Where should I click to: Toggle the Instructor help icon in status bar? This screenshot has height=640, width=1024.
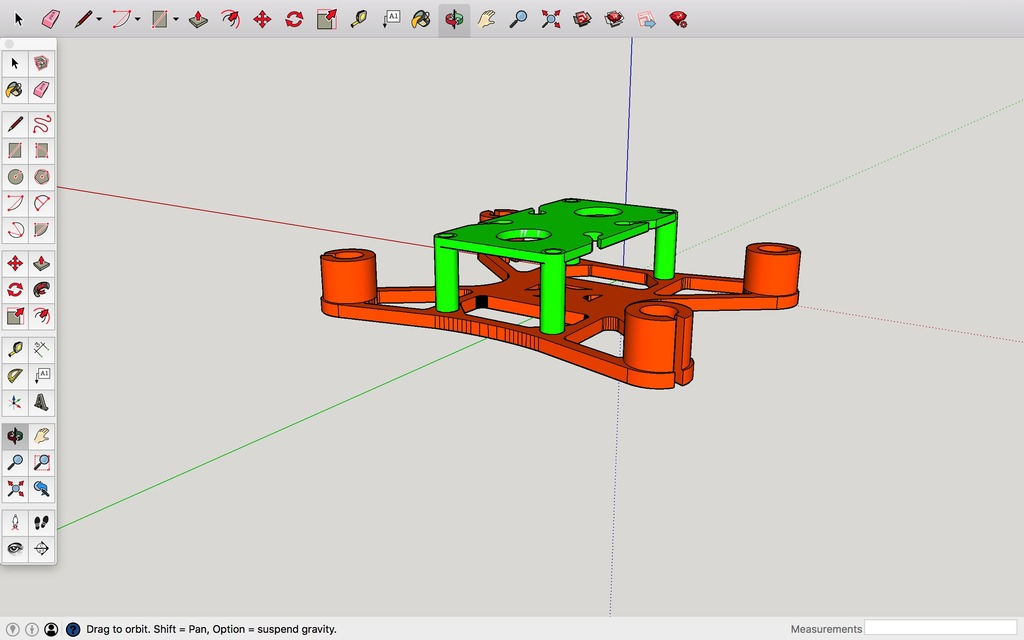click(x=72, y=629)
